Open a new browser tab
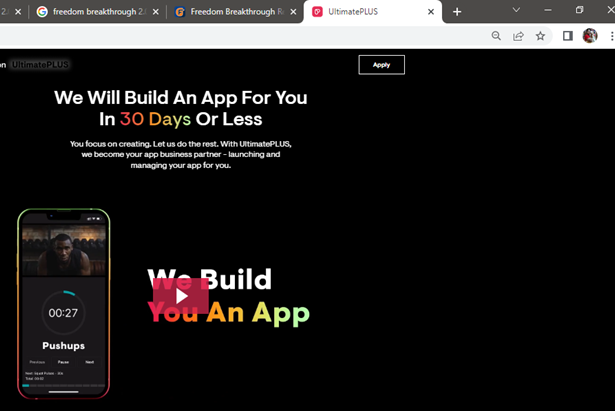This screenshot has width=615, height=411. (457, 12)
